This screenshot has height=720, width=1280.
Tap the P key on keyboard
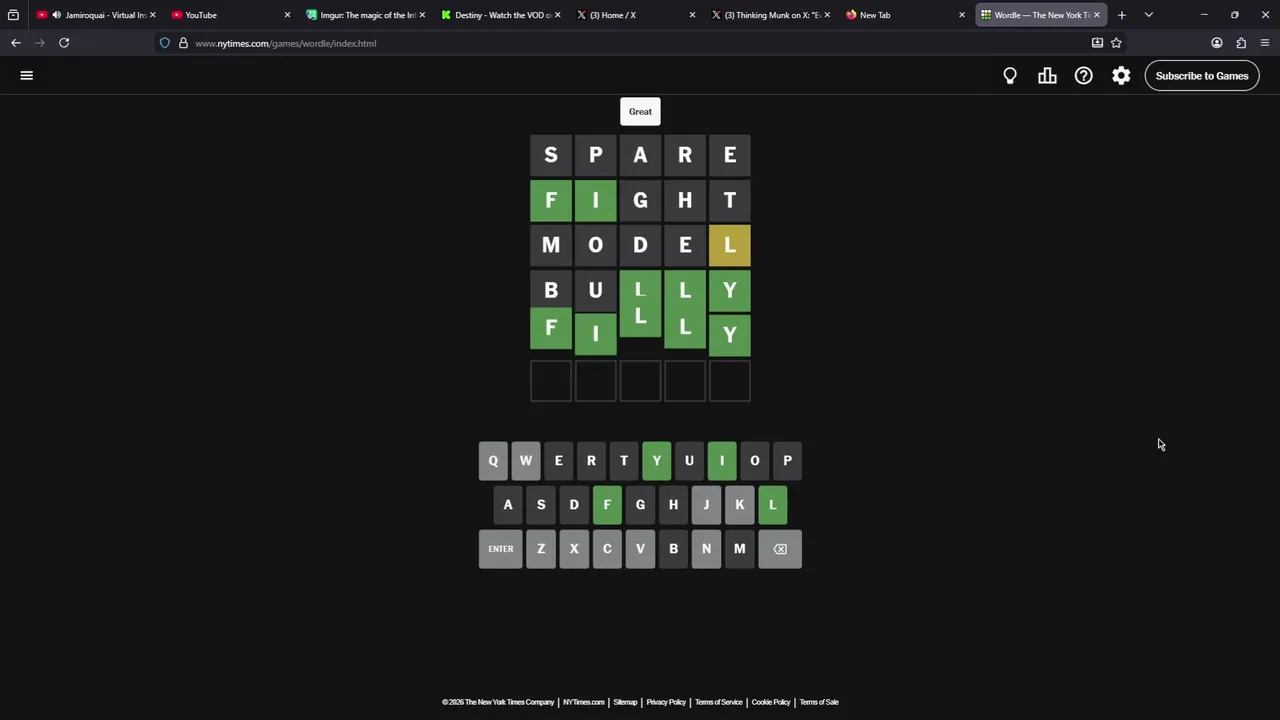click(787, 461)
